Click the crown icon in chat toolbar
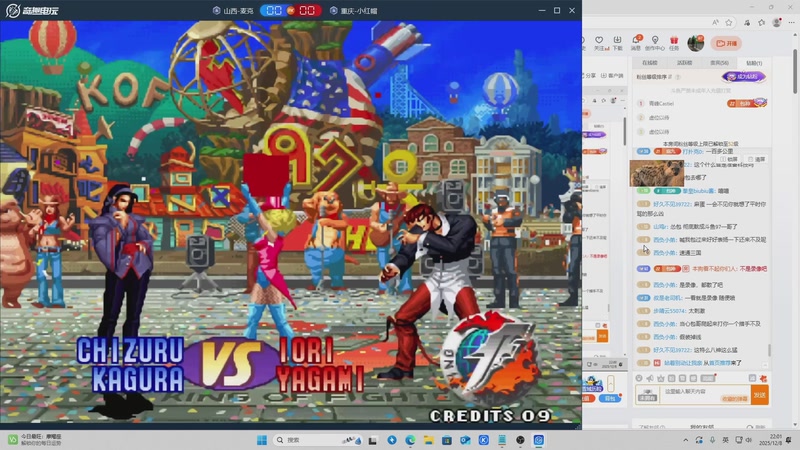The width and height of the screenshot is (800, 450). point(661,378)
